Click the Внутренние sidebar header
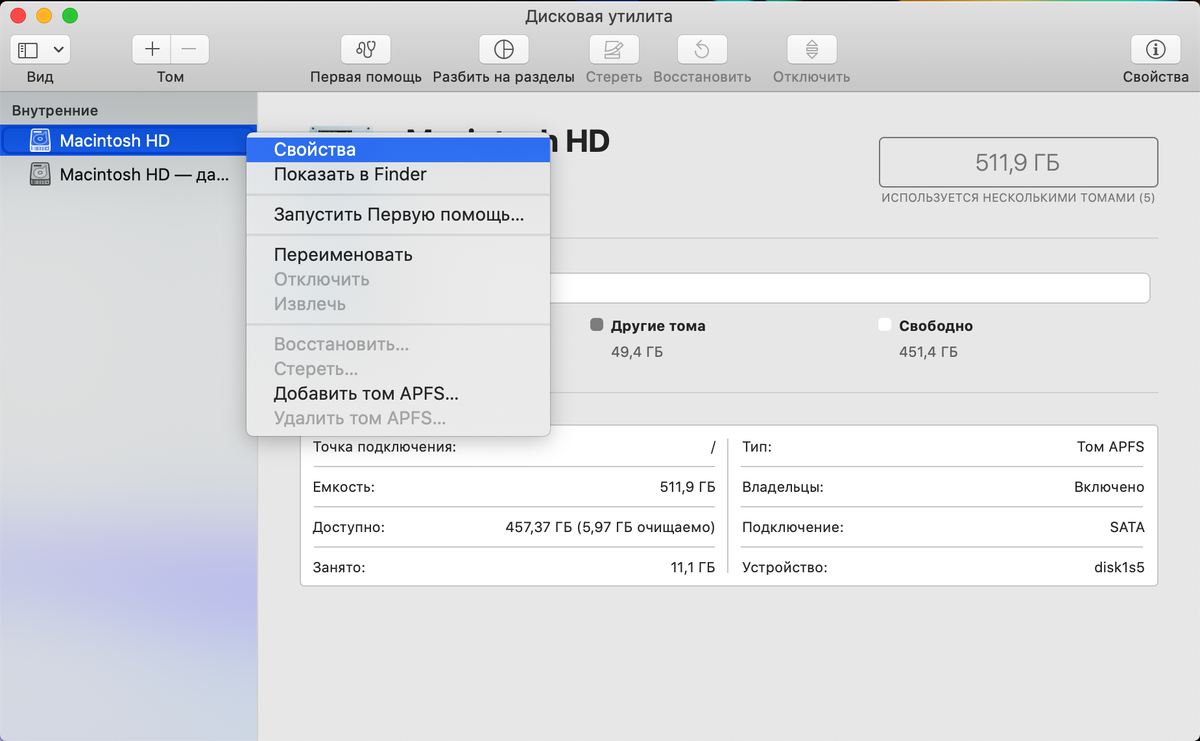The width and height of the screenshot is (1200, 741). 55,110
